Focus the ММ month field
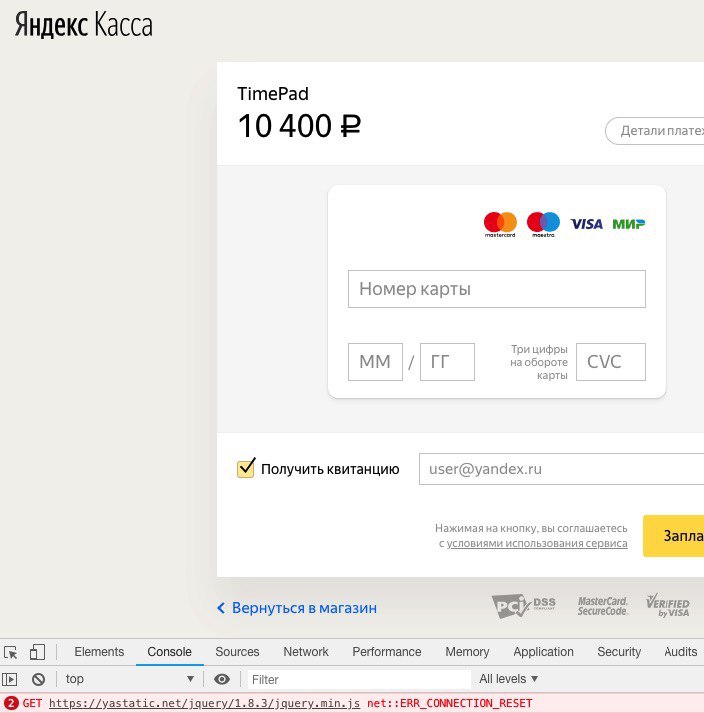704x713 pixels. coord(375,362)
